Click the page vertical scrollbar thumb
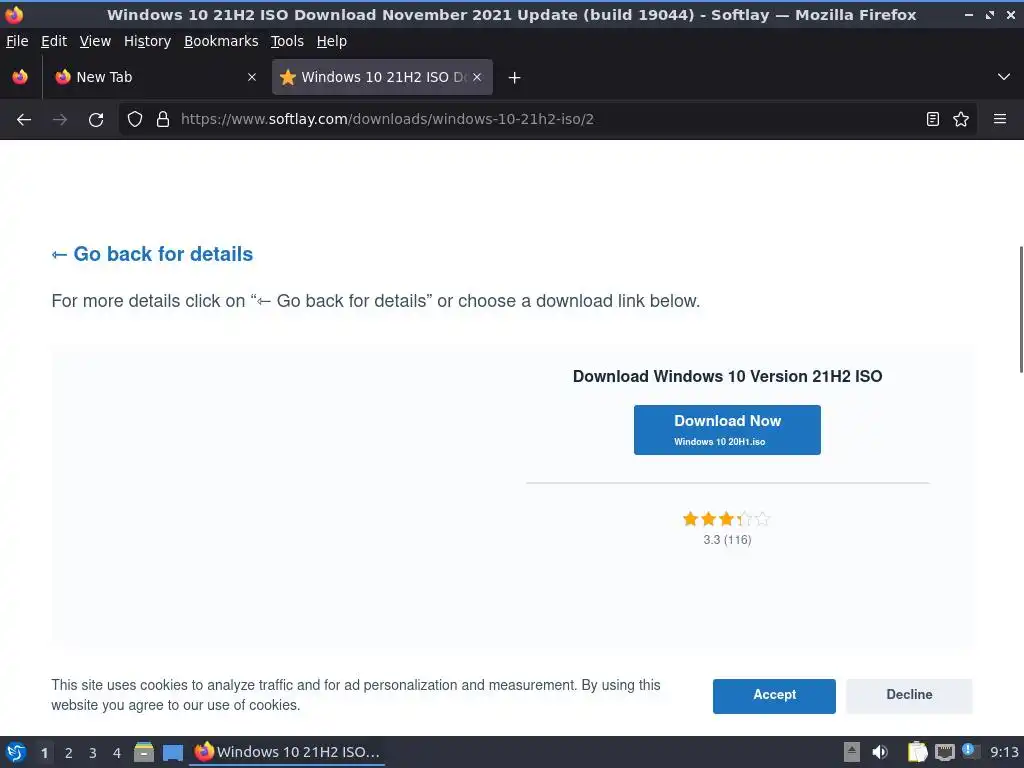The height and width of the screenshot is (768, 1024). pyautogui.click(x=1021, y=310)
